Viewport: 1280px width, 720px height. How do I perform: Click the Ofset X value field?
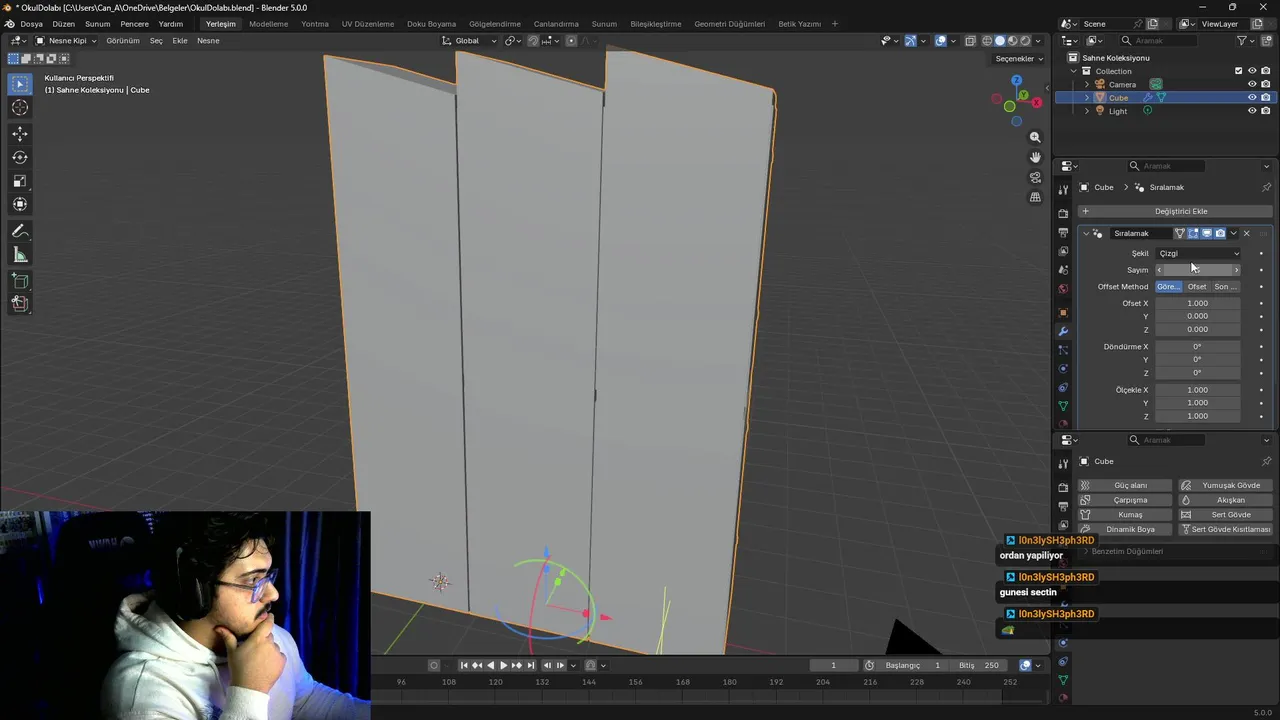coord(1198,303)
